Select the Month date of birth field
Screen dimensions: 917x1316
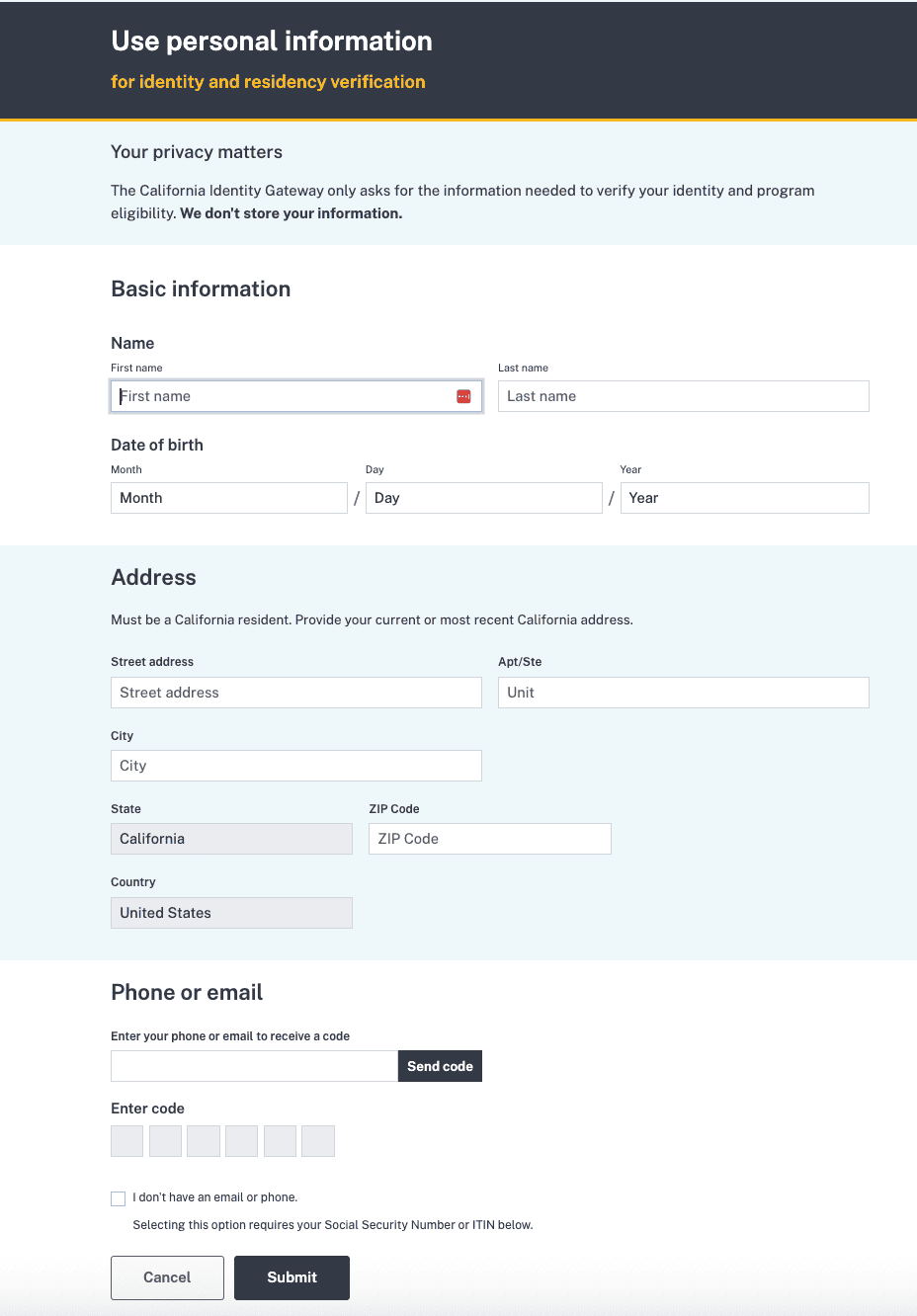(x=228, y=498)
